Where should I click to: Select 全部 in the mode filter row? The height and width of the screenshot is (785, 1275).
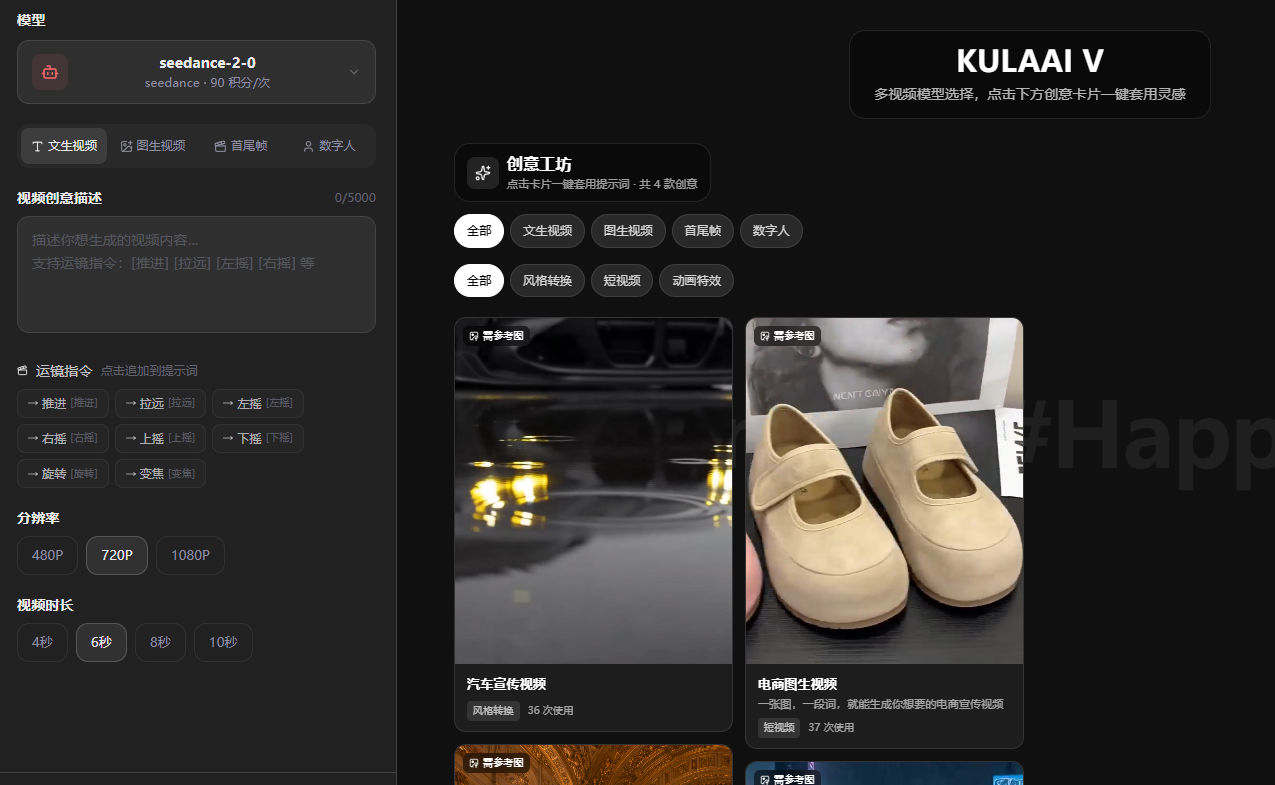[x=479, y=231]
